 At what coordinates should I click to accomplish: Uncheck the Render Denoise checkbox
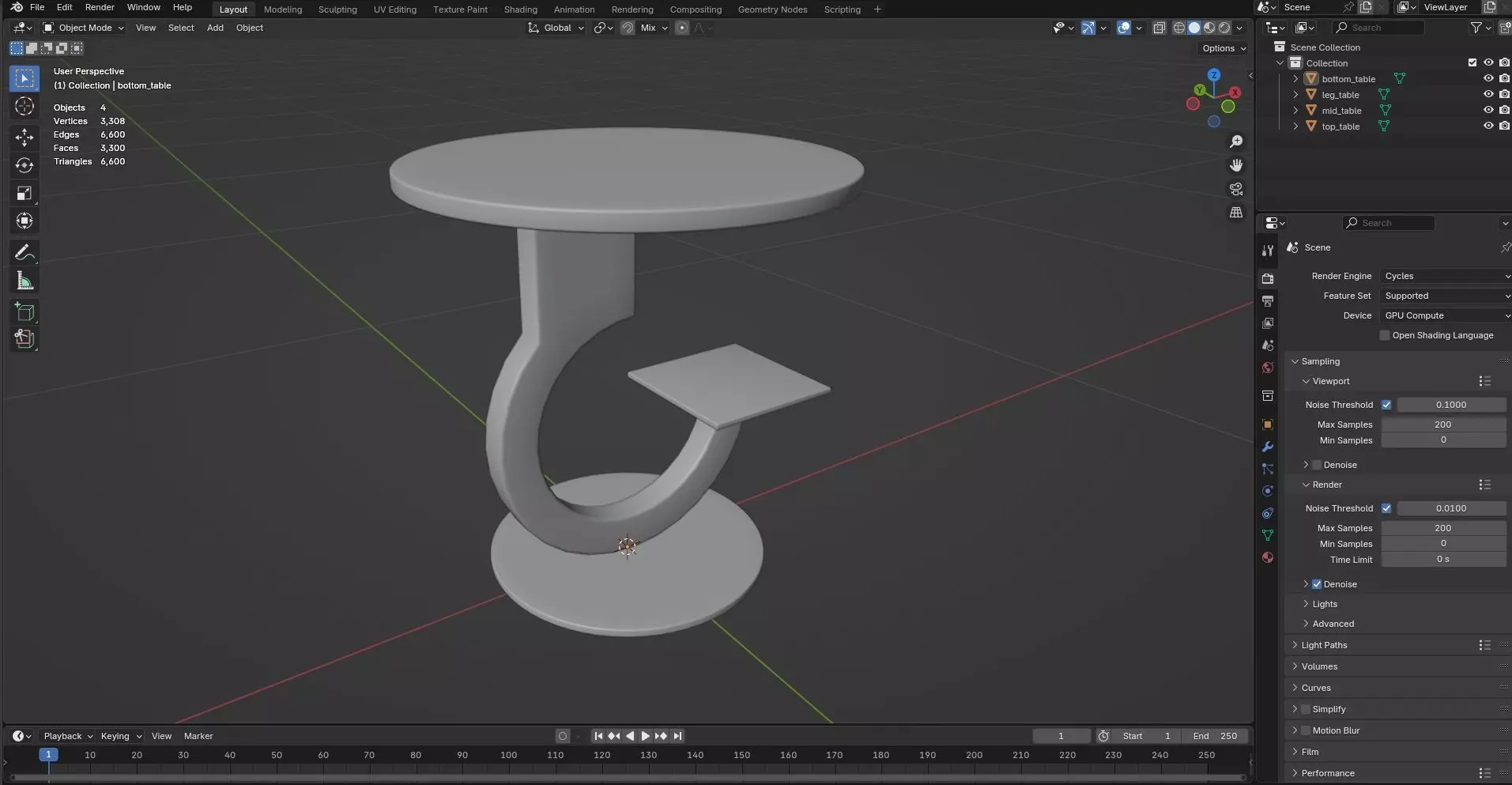pyautogui.click(x=1317, y=584)
